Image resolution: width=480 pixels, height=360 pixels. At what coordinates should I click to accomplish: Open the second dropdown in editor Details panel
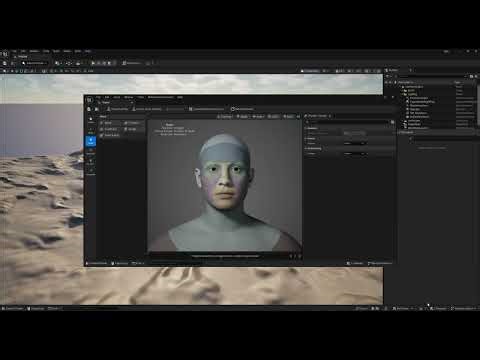355,143
